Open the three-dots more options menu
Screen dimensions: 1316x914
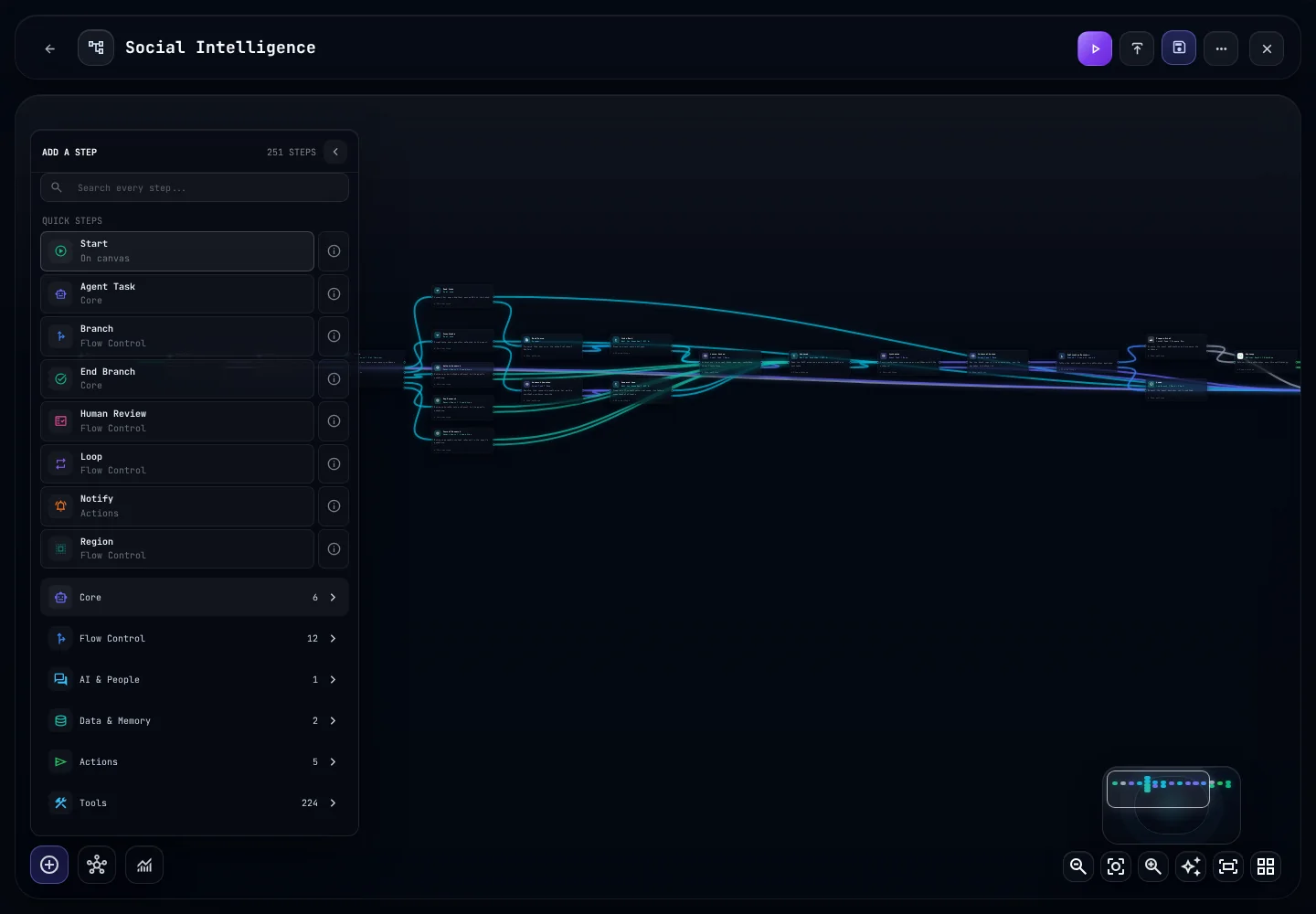1221,48
